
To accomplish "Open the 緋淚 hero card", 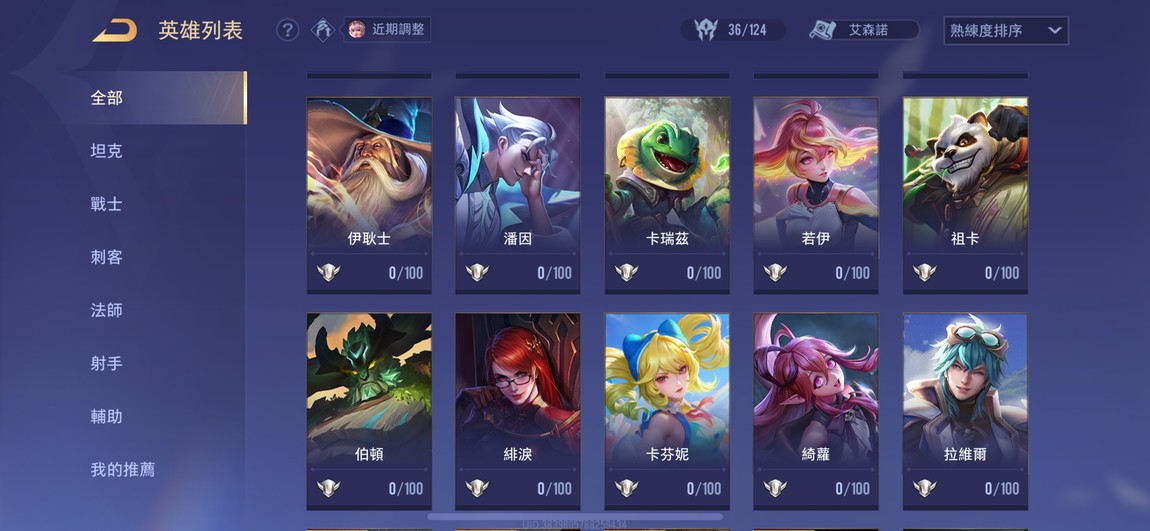I will click(x=518, y=411).
